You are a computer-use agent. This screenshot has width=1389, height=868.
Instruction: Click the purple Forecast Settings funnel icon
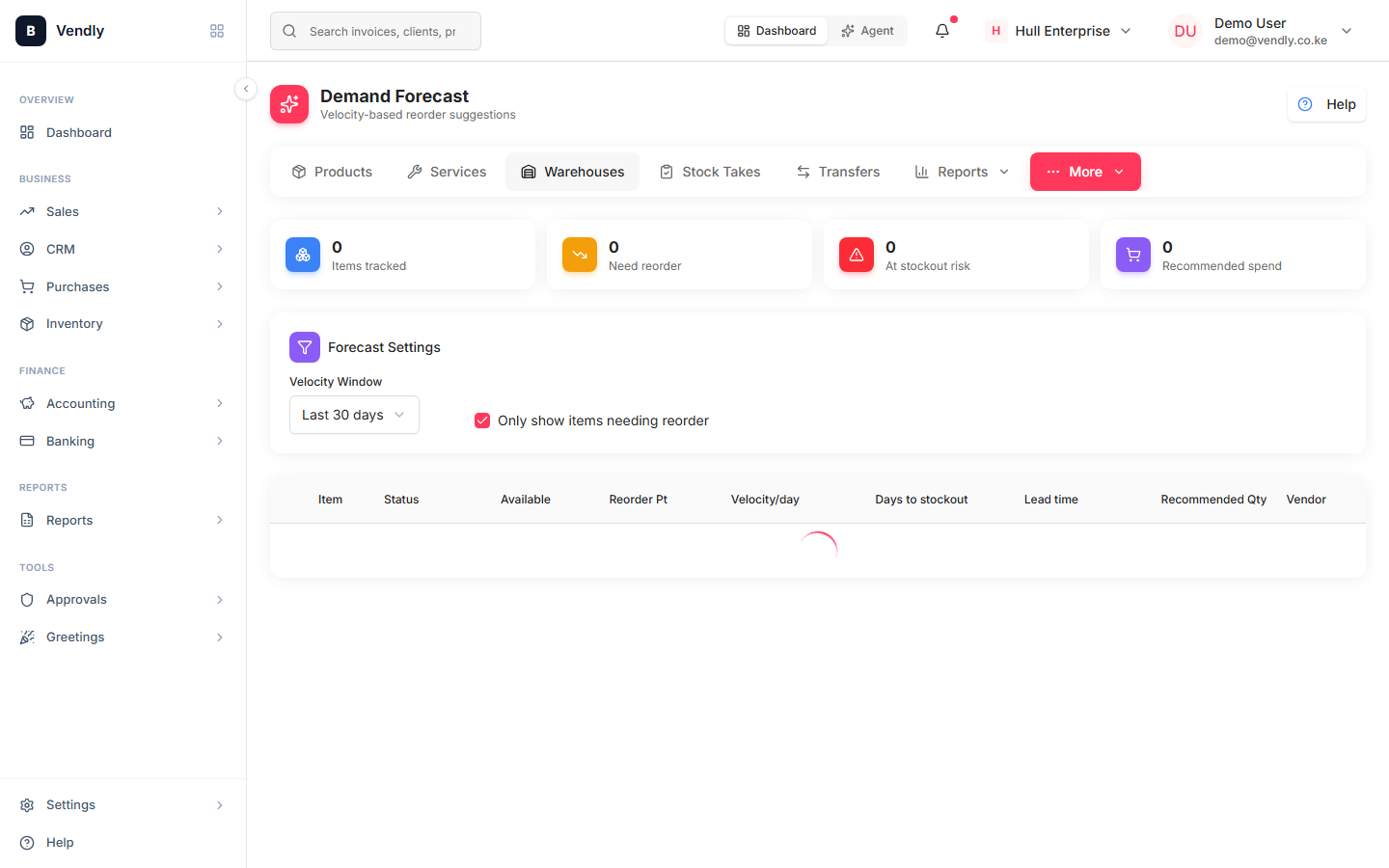pos(305,347)
